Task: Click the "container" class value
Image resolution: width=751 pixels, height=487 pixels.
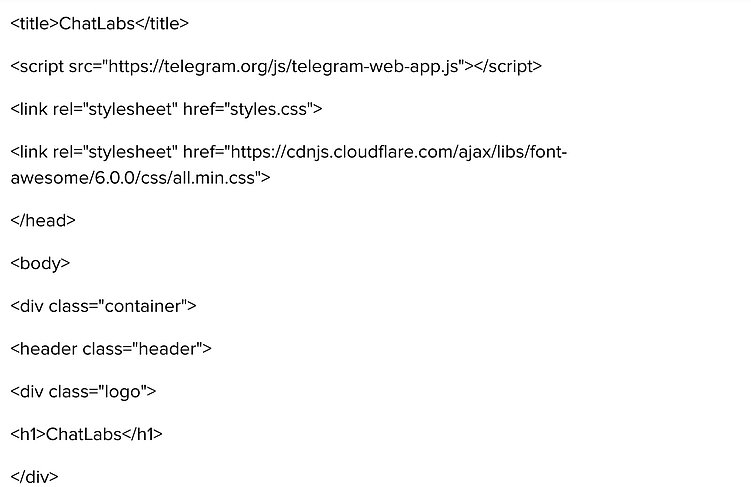Action: tap(142, 306)
